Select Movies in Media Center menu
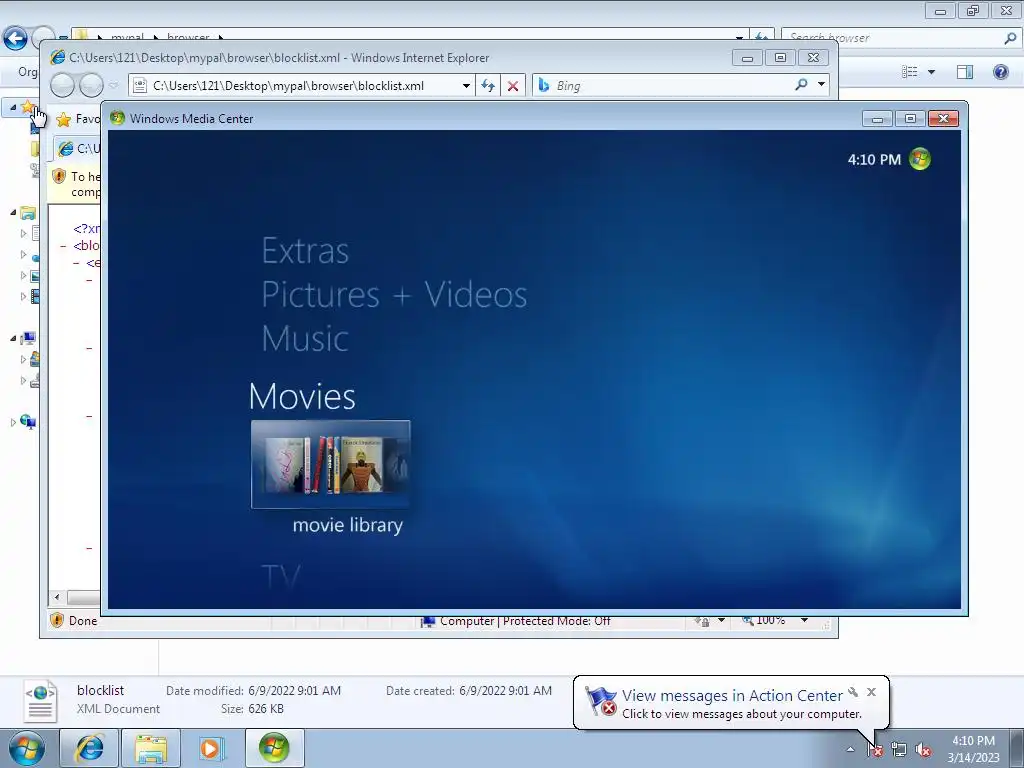The height and width of the screenshot is (768, 1024). click(x=302, y=396)
